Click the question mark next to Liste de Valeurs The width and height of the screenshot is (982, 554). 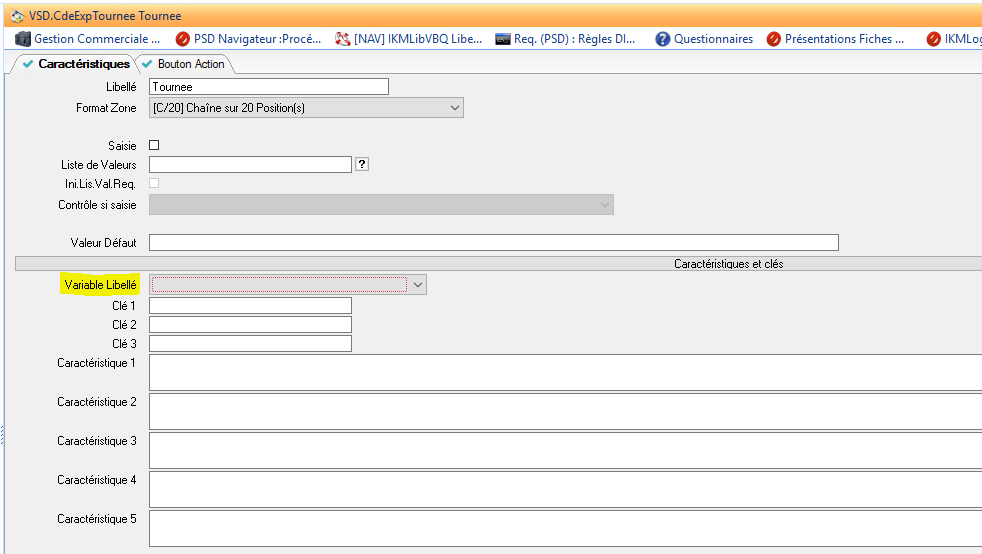pos(362,164)
